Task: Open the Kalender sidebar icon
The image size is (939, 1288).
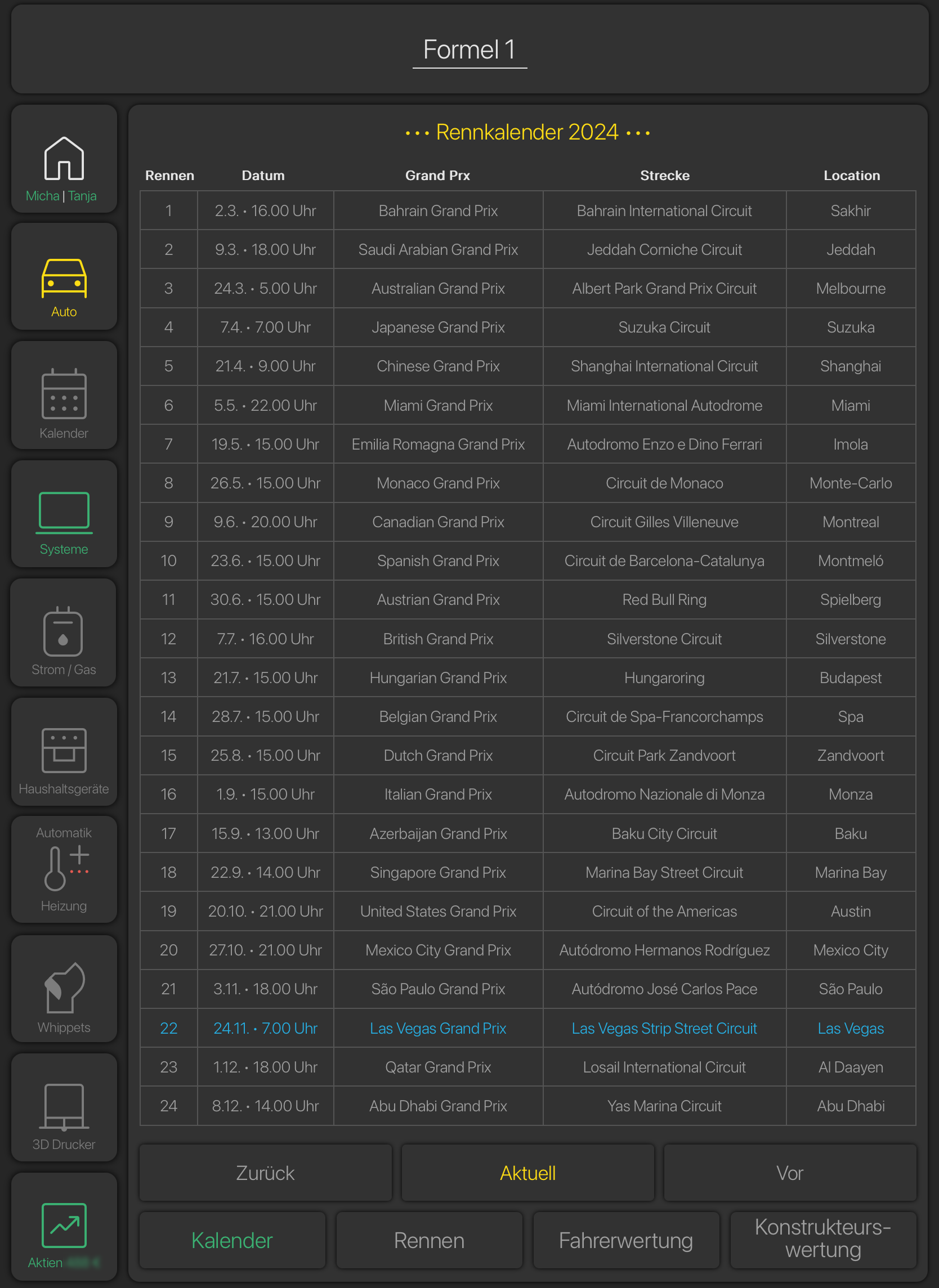Action: coord(64,395)
